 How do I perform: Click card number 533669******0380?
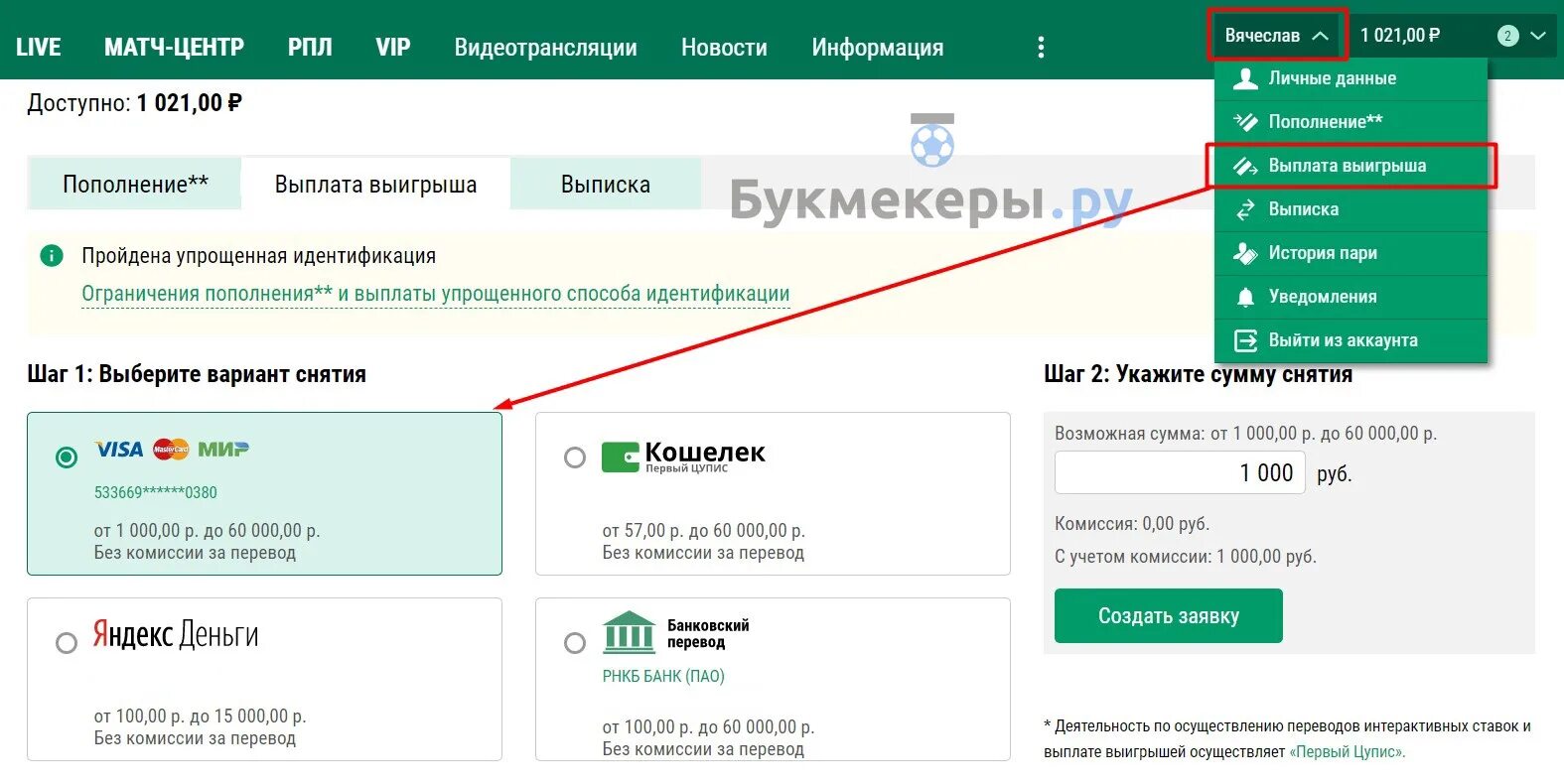pyautogui.click(x=155, y=492)
